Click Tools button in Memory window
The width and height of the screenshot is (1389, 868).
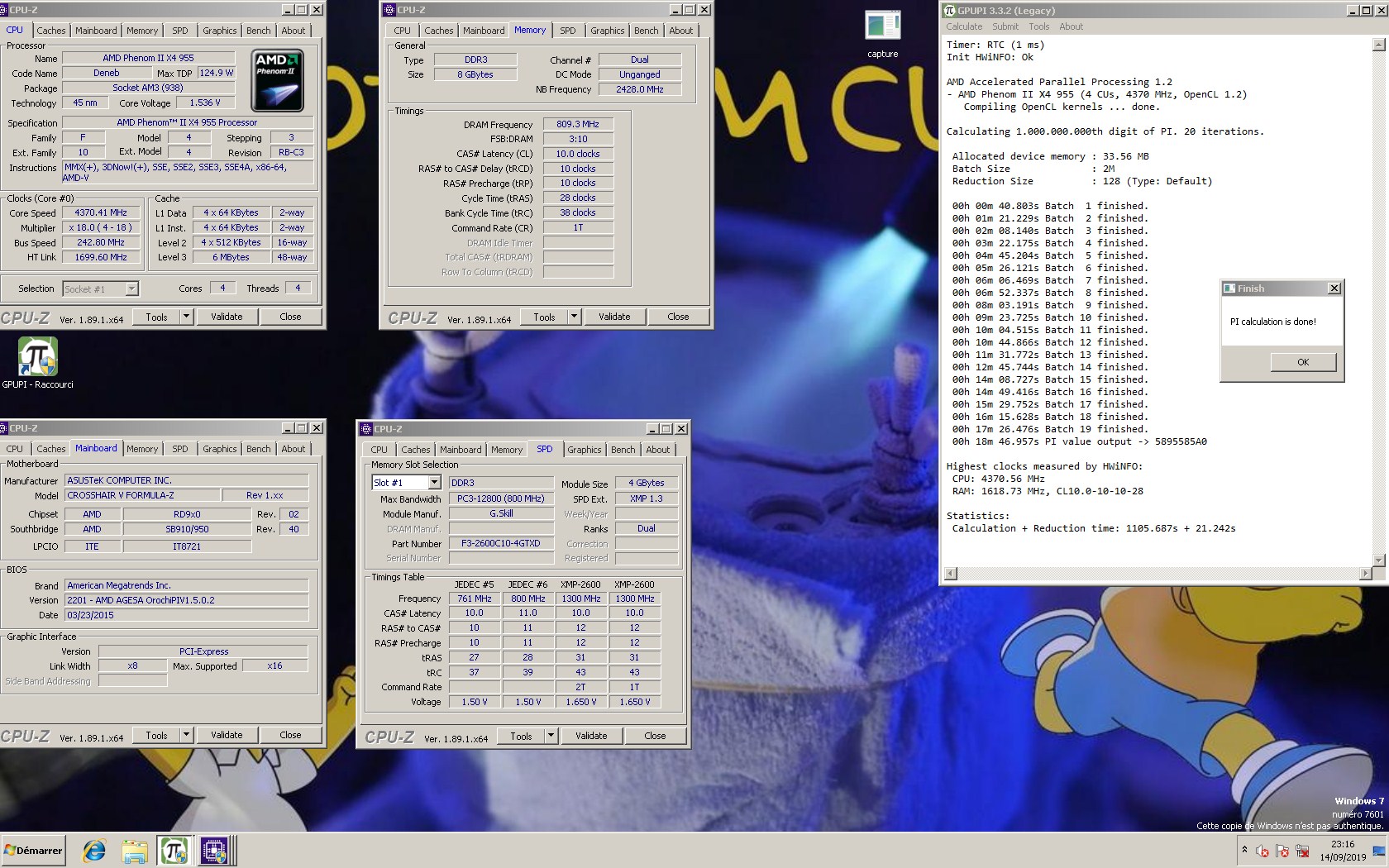pyautogui.click(x=544, y=317)
